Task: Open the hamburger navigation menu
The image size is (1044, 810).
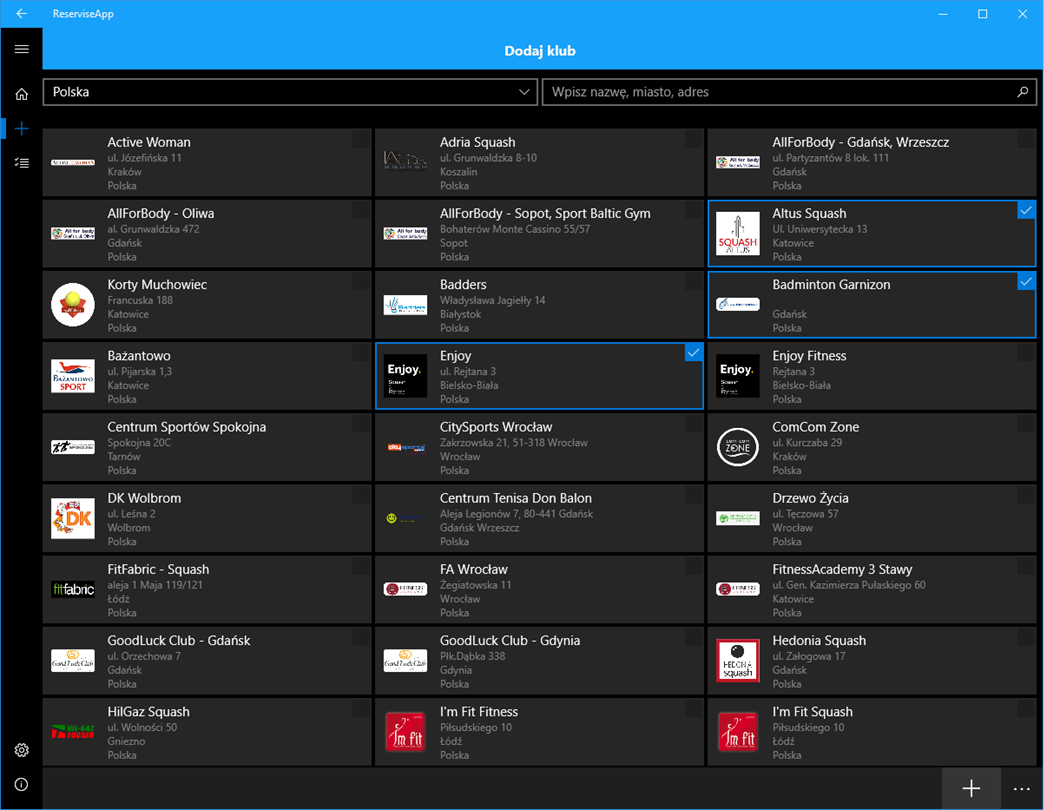Action: coord(21,49)
